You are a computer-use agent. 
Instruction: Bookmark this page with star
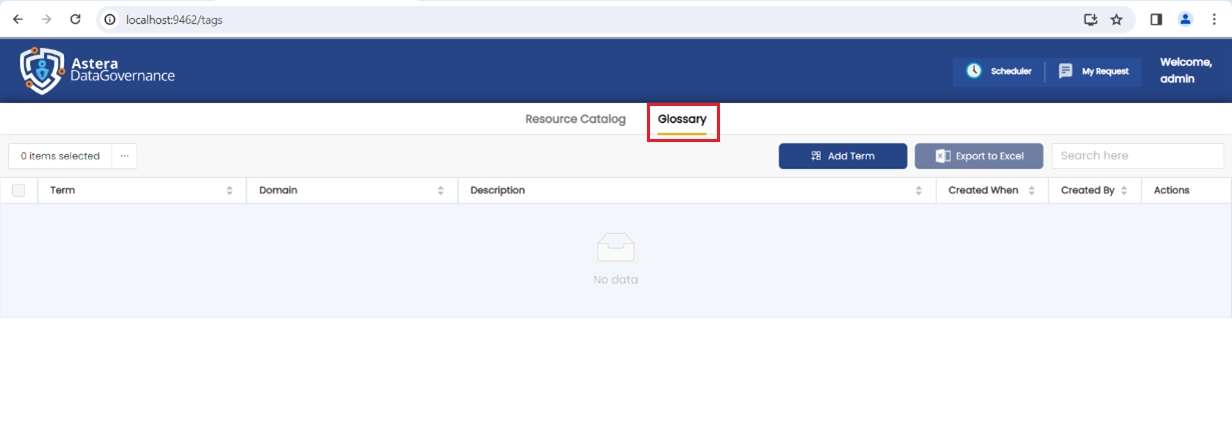(1116, 19)
